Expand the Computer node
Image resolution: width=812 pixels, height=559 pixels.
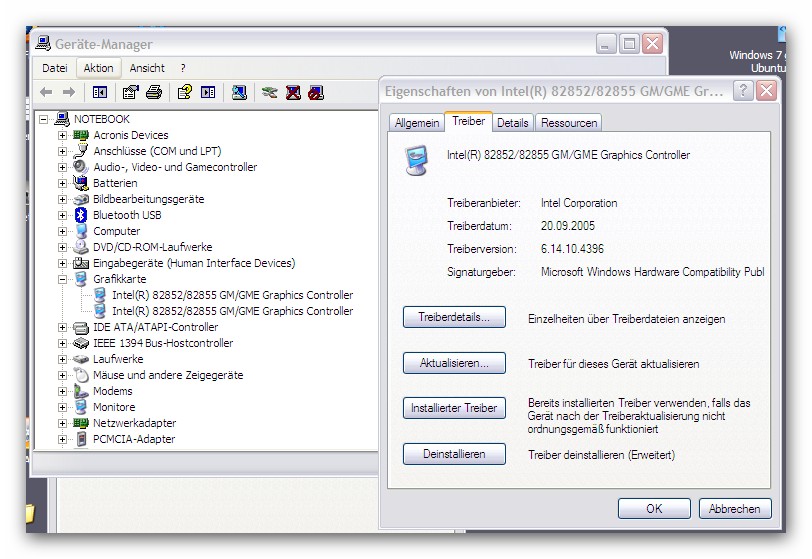tap(62, 232)
